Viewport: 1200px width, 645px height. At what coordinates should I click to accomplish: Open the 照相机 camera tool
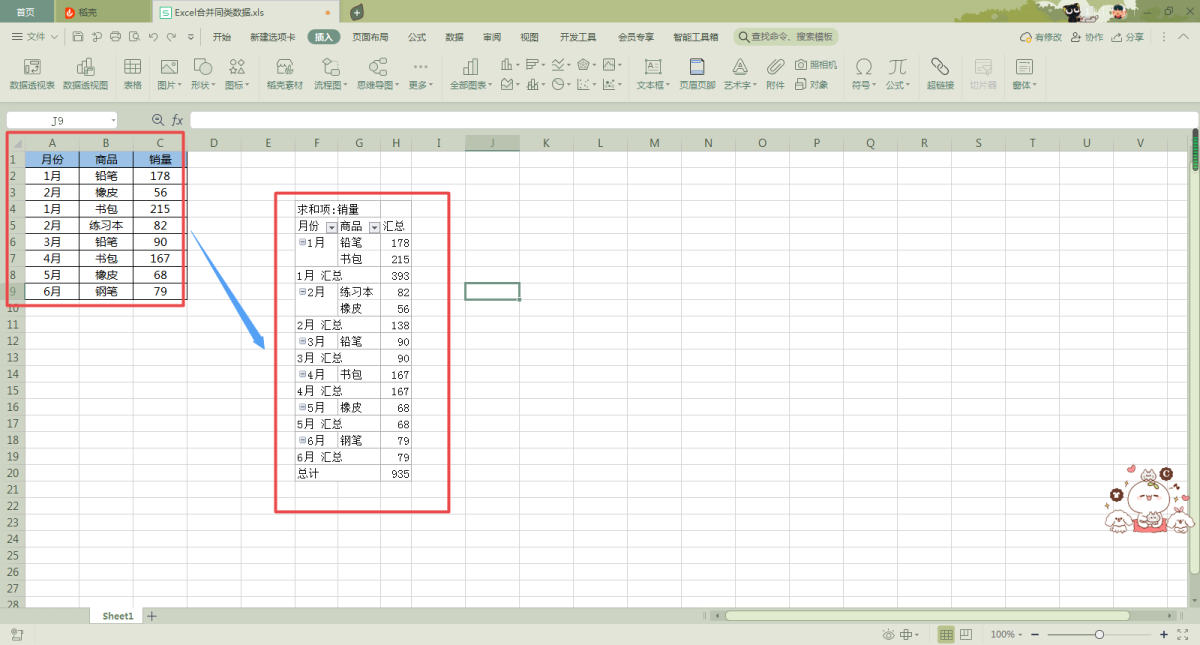point(815,65)
